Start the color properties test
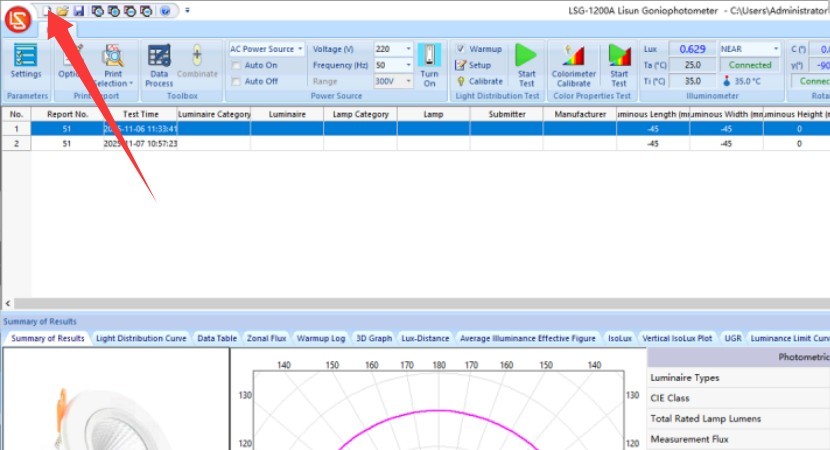The image size is (830, 450). click(x=619, y=66)
